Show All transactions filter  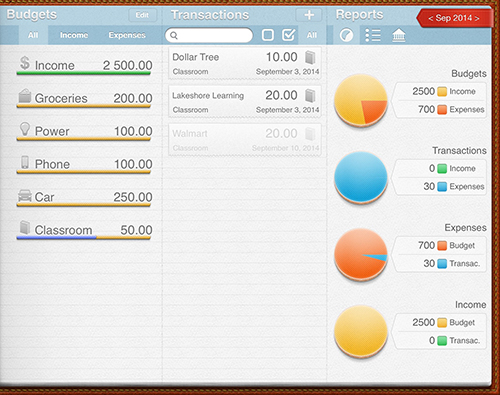coord(312,35)
